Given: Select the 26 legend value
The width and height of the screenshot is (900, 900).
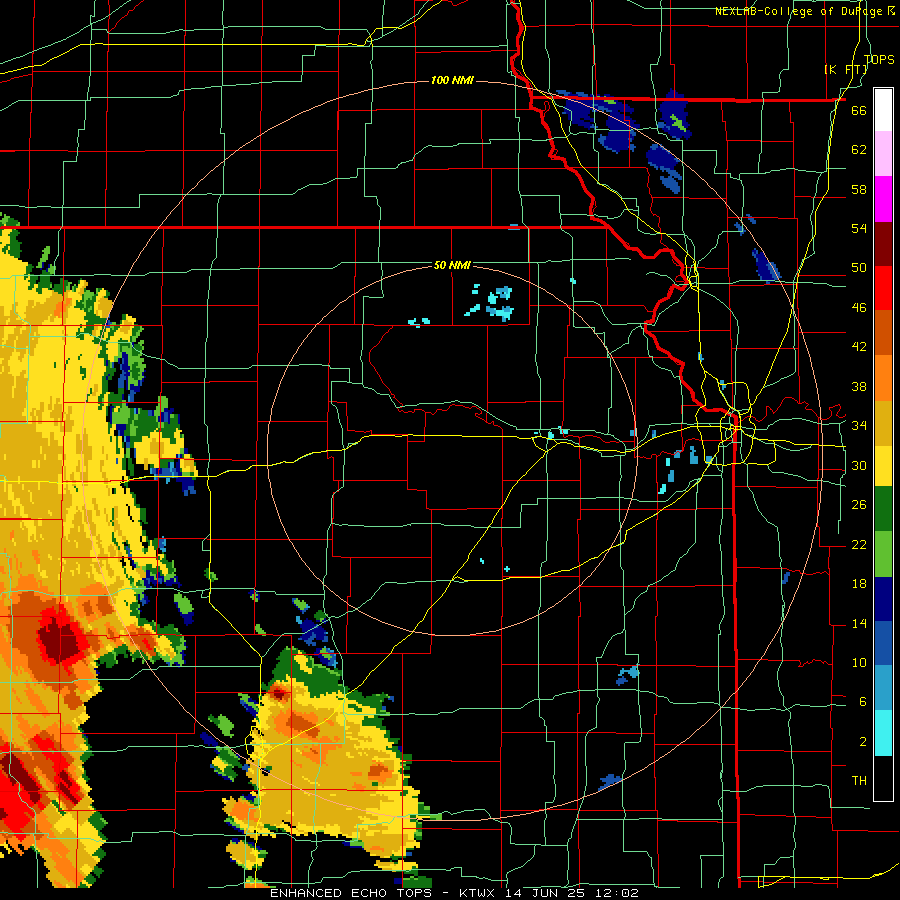Looking at the screenshot, I should pyautogui.click(x=859, y=505).
